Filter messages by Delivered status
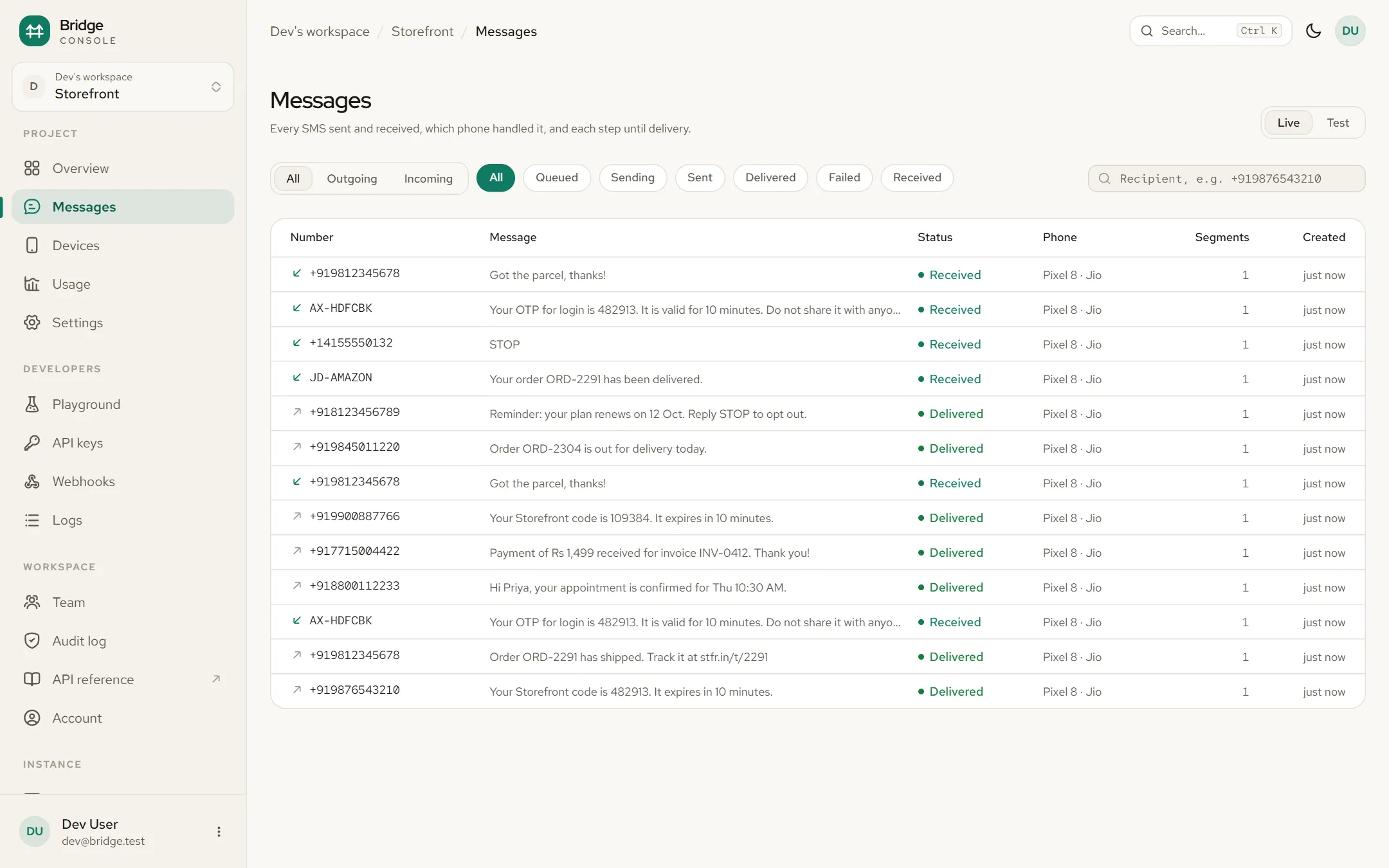 (x=770, y=178)
